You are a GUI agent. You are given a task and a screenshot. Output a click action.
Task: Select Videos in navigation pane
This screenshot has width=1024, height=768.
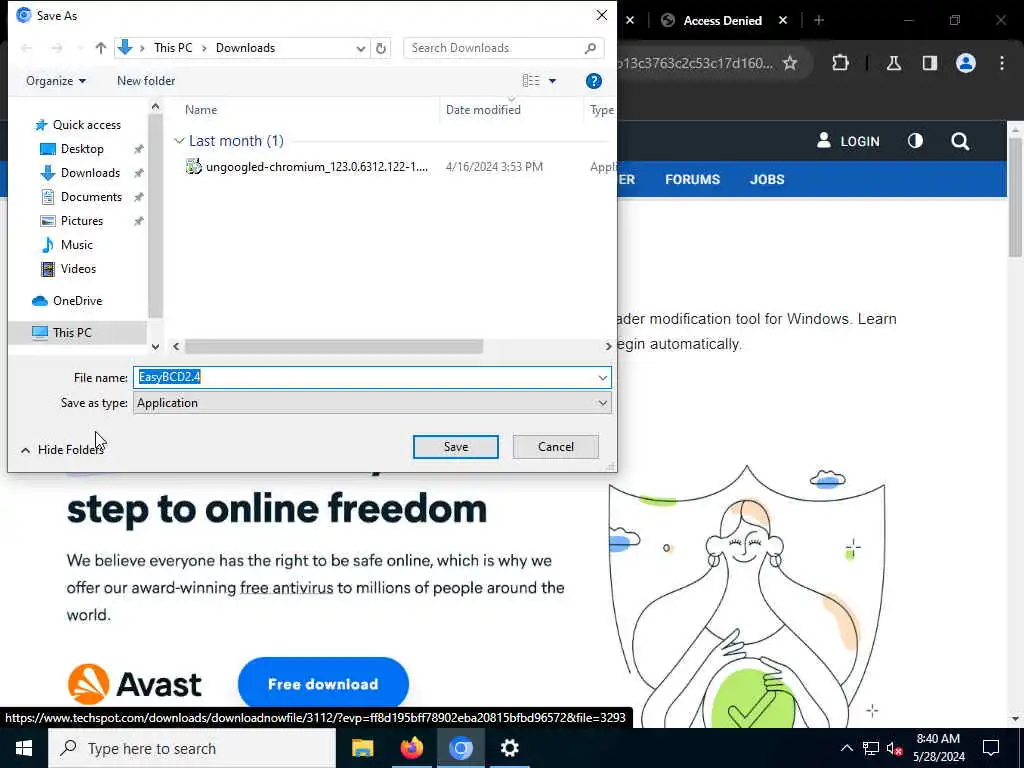point(78,269)
